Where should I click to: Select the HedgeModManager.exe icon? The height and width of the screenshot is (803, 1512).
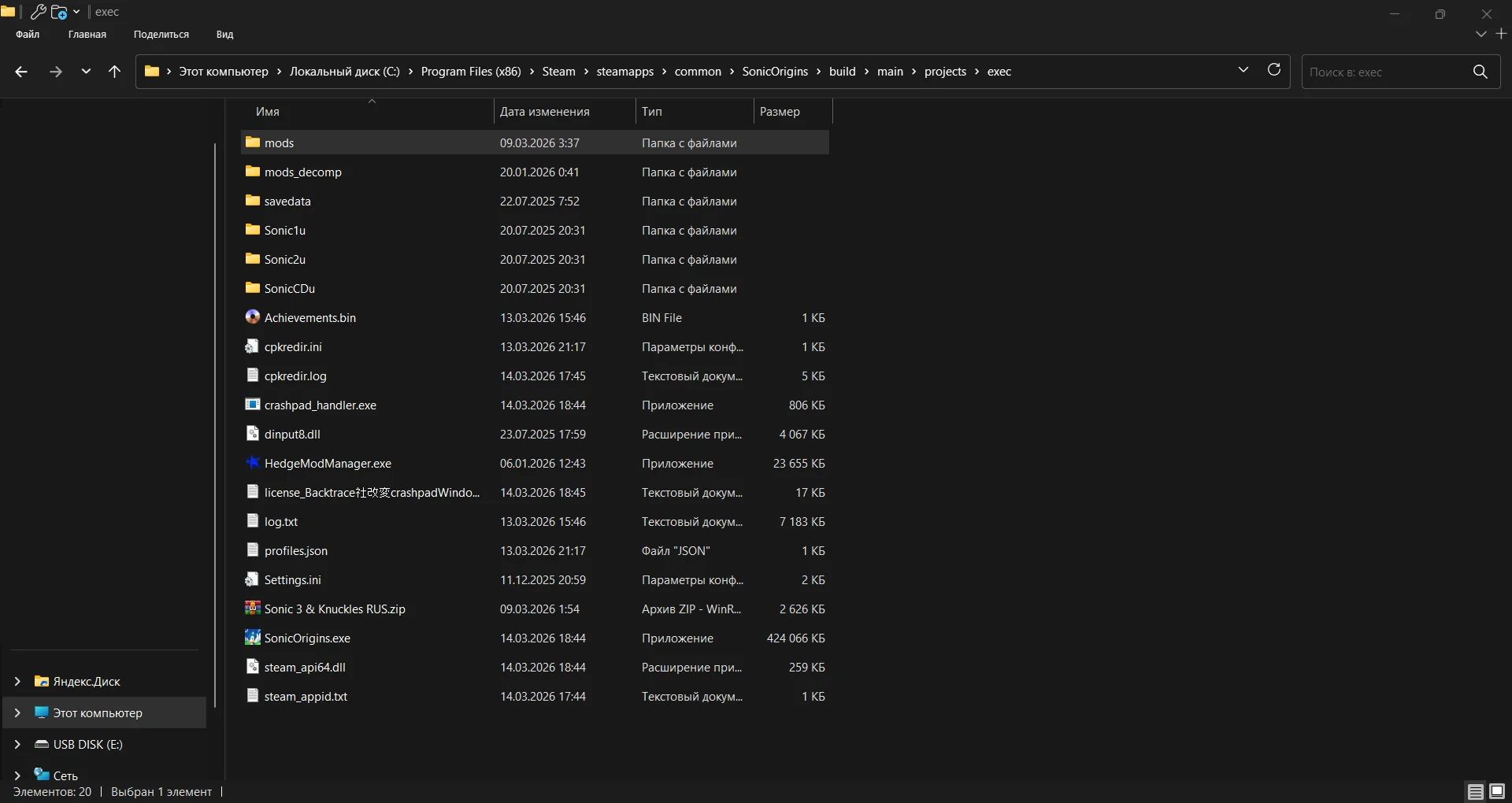[253, 463]
